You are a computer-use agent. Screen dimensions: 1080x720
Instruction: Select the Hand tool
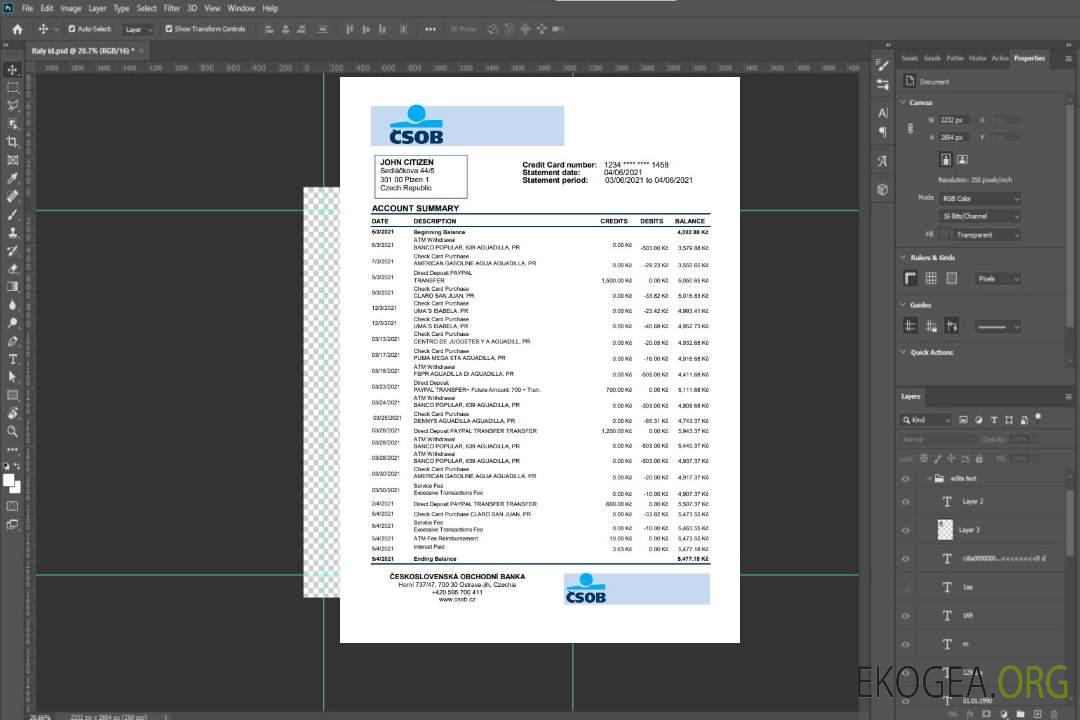pyautogui.click(x=12, y=413)
